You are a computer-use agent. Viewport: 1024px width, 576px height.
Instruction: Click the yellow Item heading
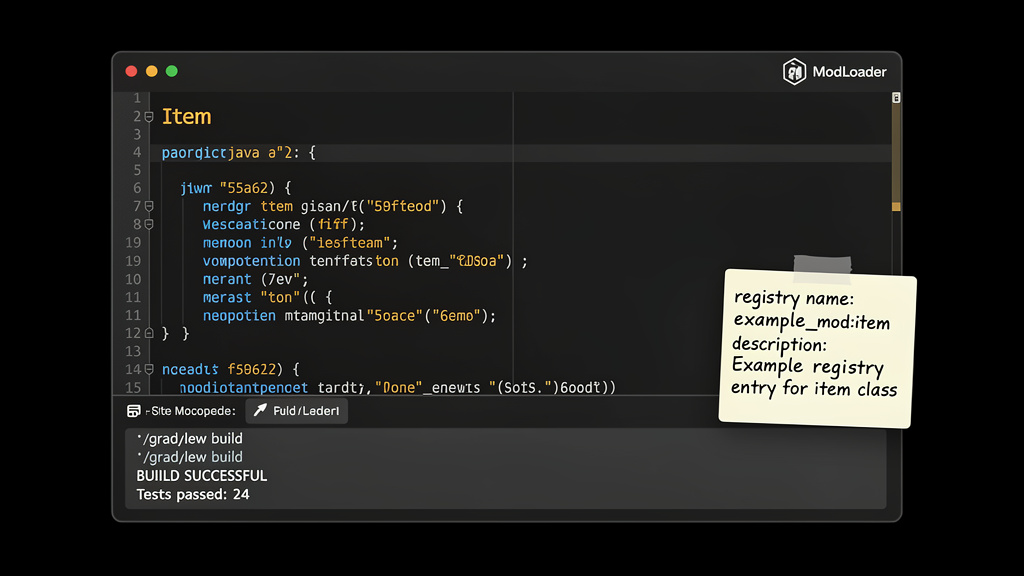coord(186,117)
